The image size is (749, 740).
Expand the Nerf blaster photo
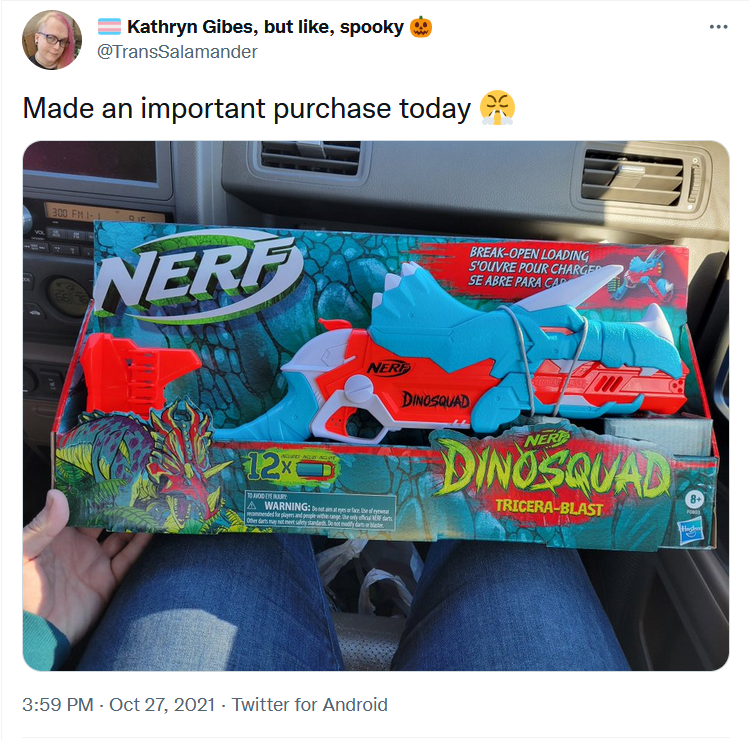click(376, 406)
